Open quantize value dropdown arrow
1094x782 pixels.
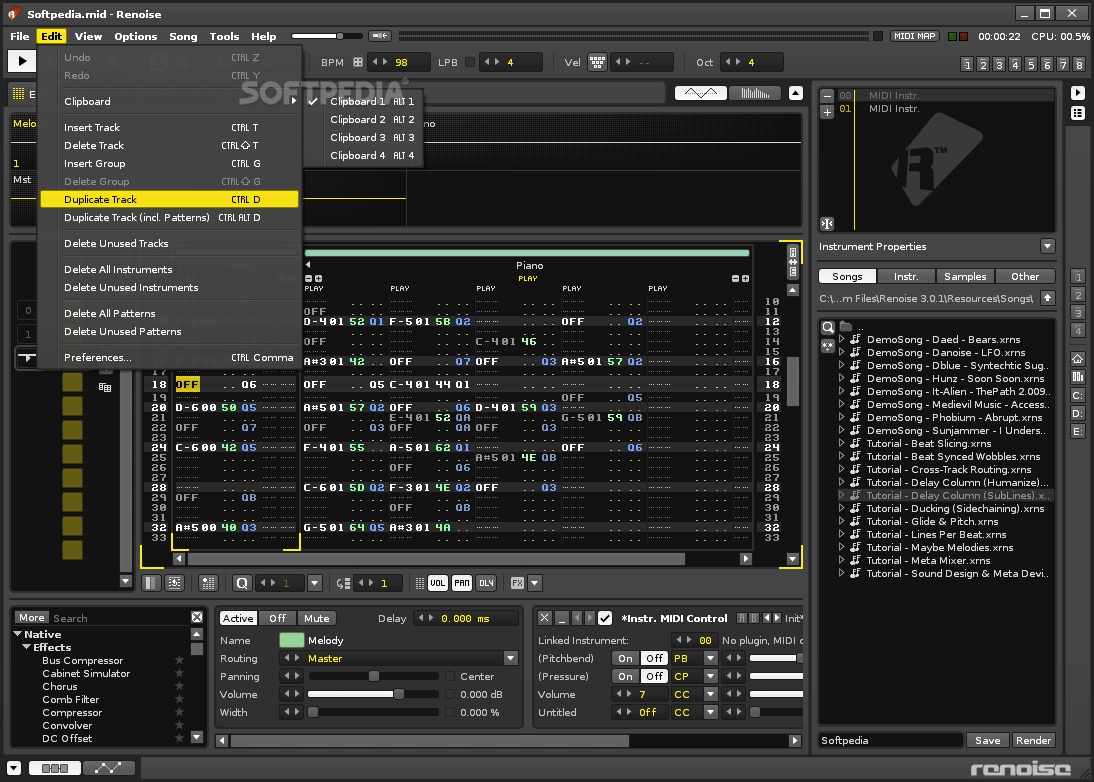(315, 583)
